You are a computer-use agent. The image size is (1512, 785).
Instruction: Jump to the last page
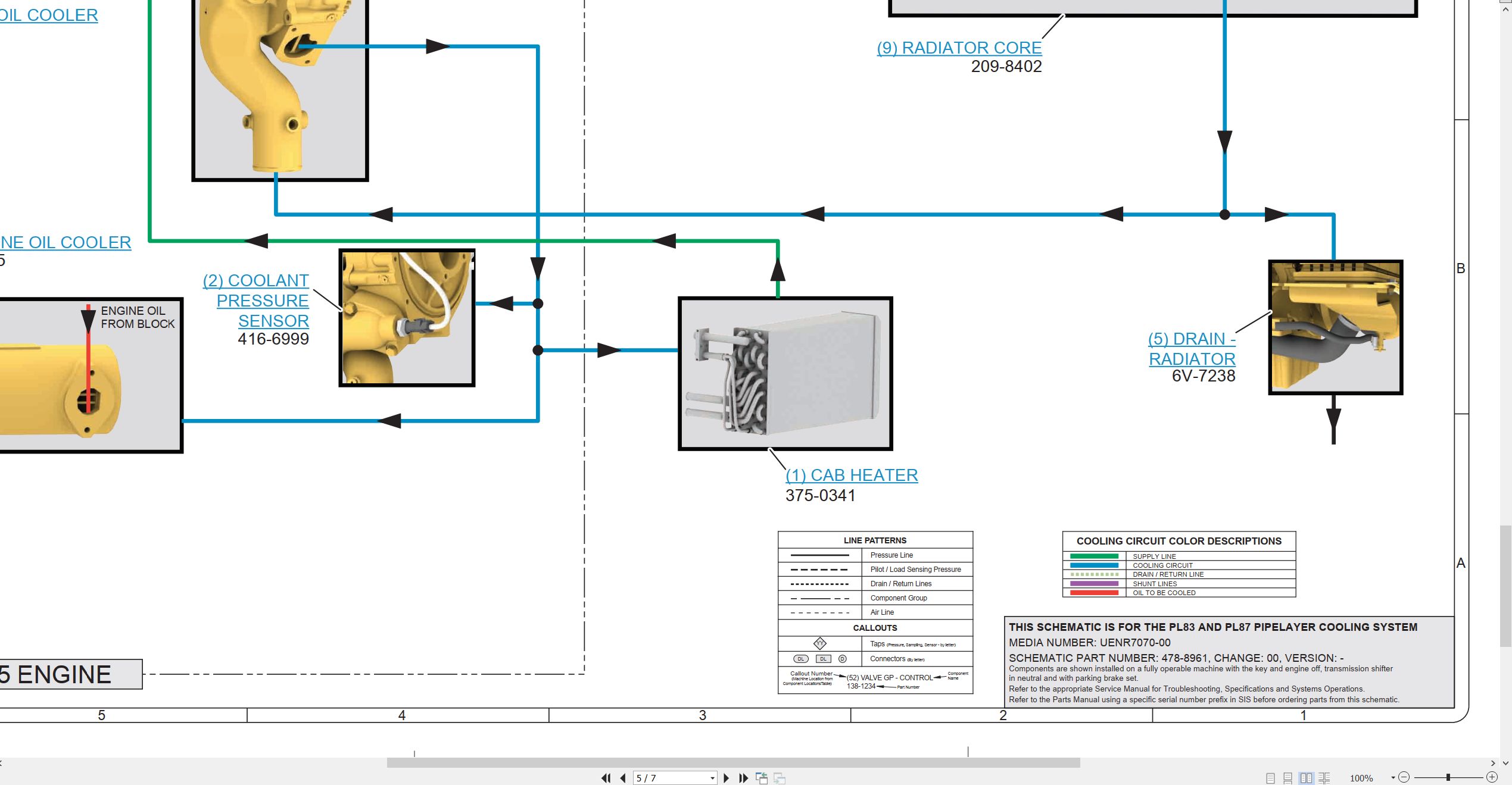743,778
